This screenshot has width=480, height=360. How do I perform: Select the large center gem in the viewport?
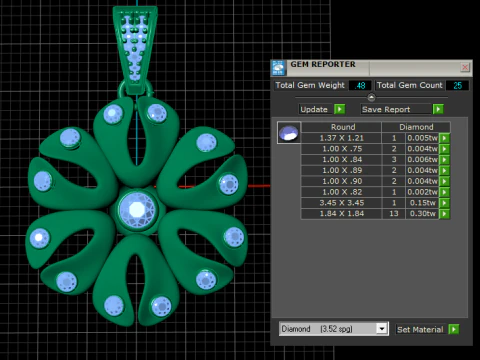pyautogui.click(x=137, y=210)
